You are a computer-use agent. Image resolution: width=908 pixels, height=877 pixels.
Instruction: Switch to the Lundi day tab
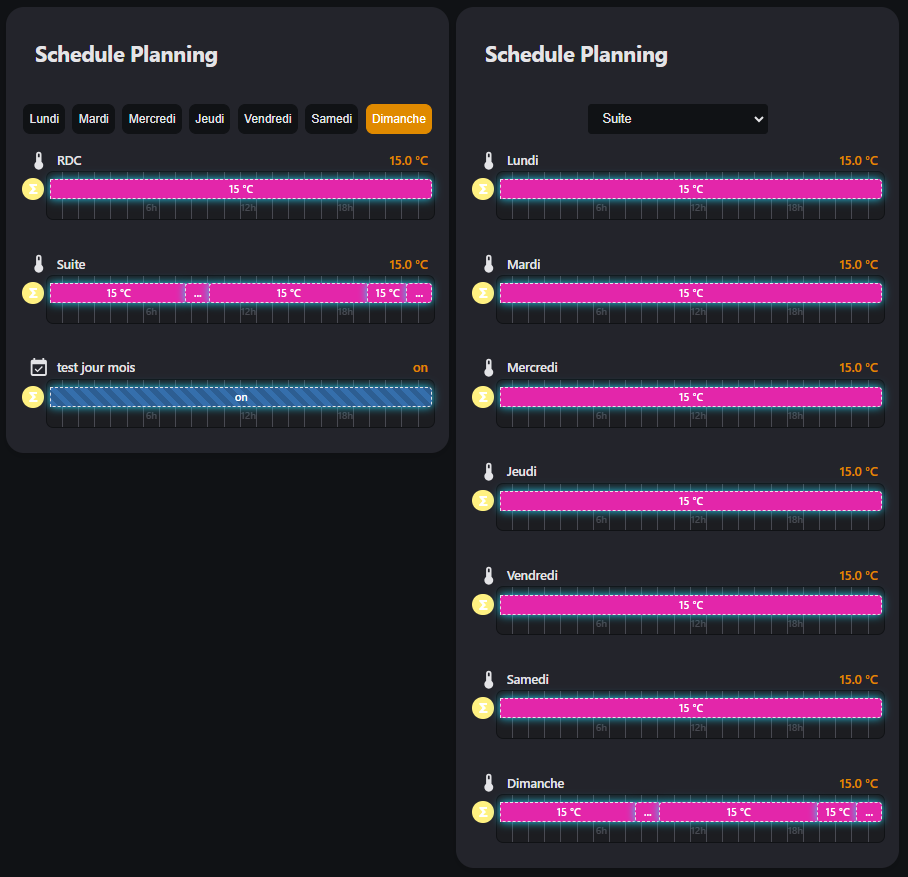(x=44, y=119)
